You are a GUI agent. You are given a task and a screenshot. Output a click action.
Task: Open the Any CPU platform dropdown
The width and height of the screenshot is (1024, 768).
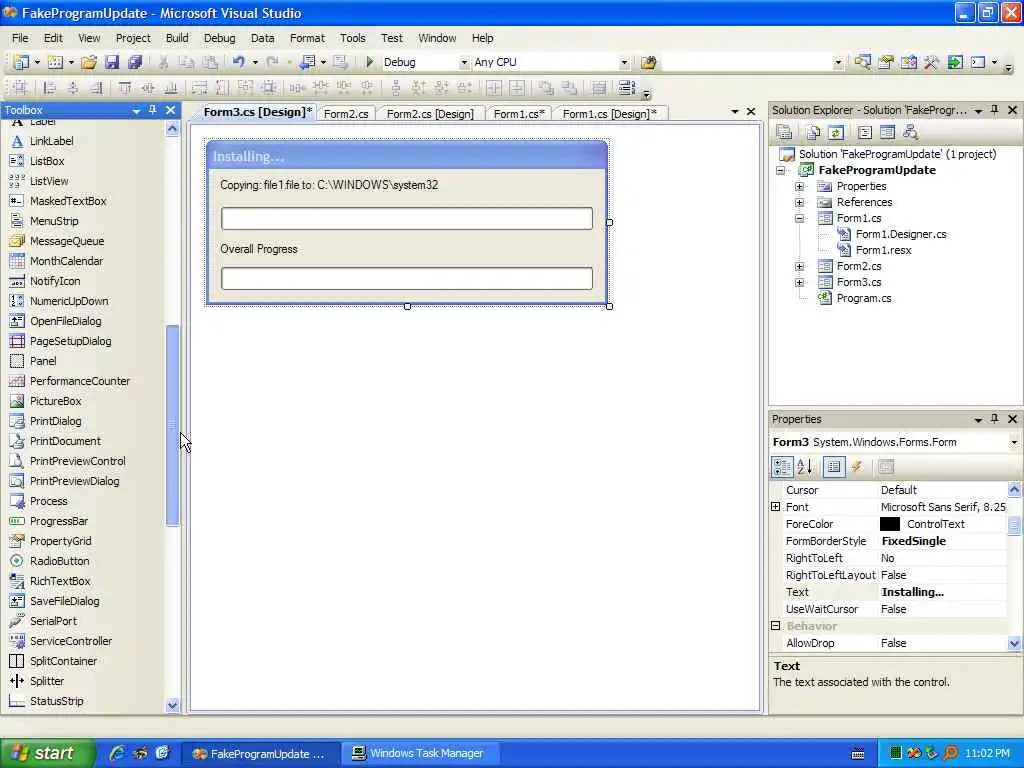[624, 63]
